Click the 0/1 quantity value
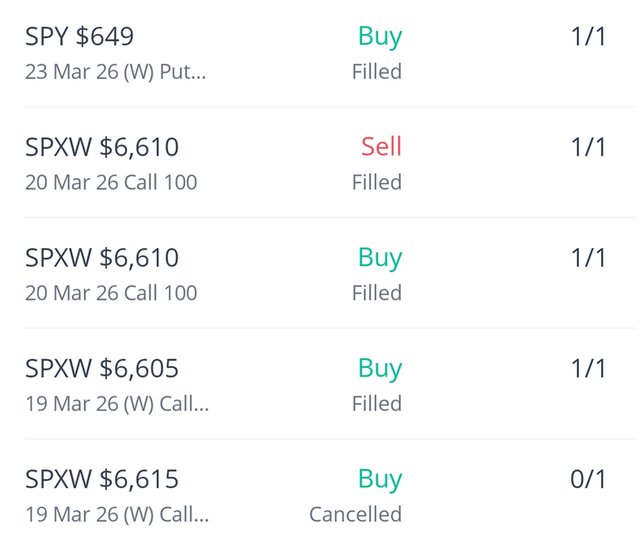 [588, 480]
